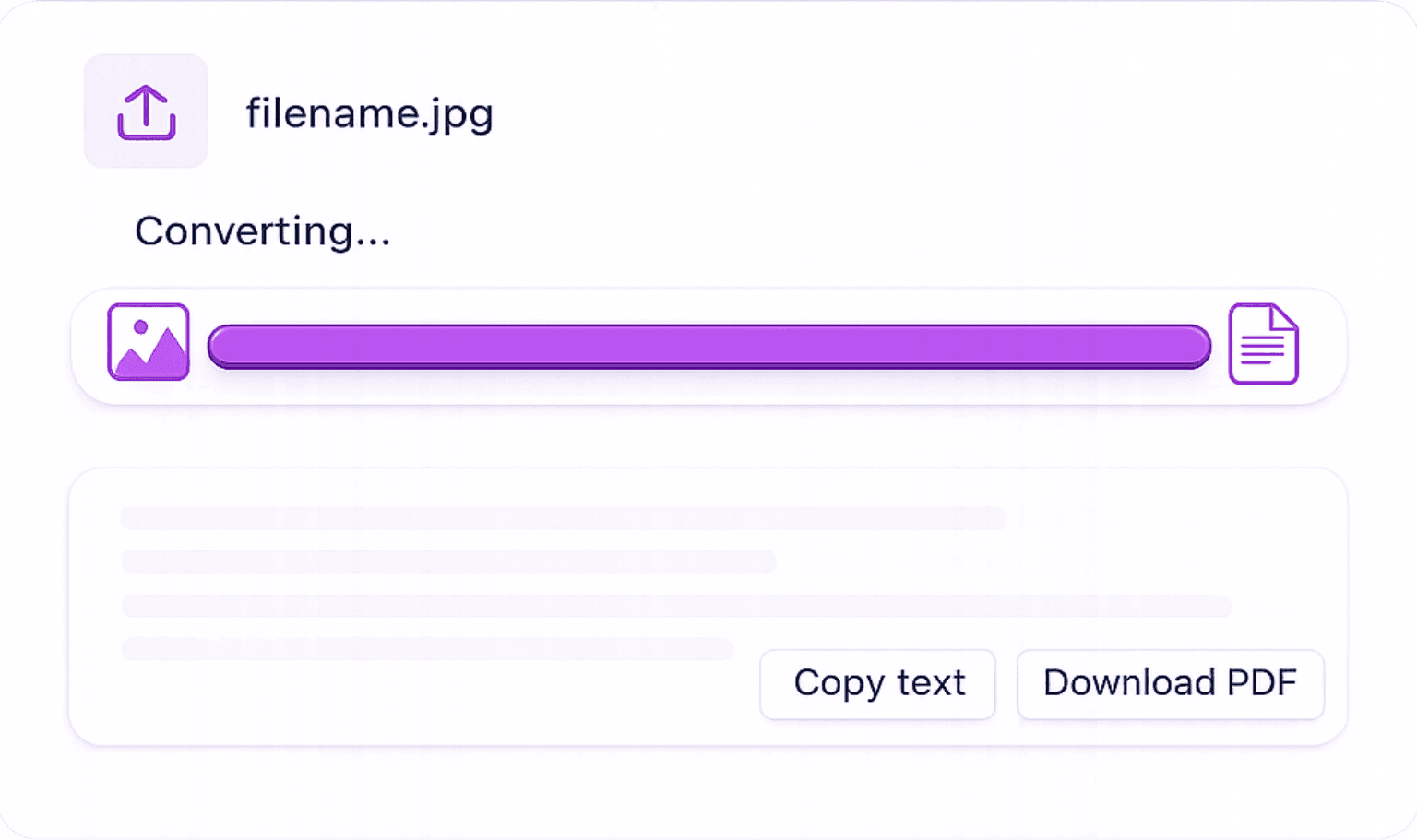1417x840 pixels.
Task: Click the text lines inside the document icon
Action: (x=1260, y=349)
